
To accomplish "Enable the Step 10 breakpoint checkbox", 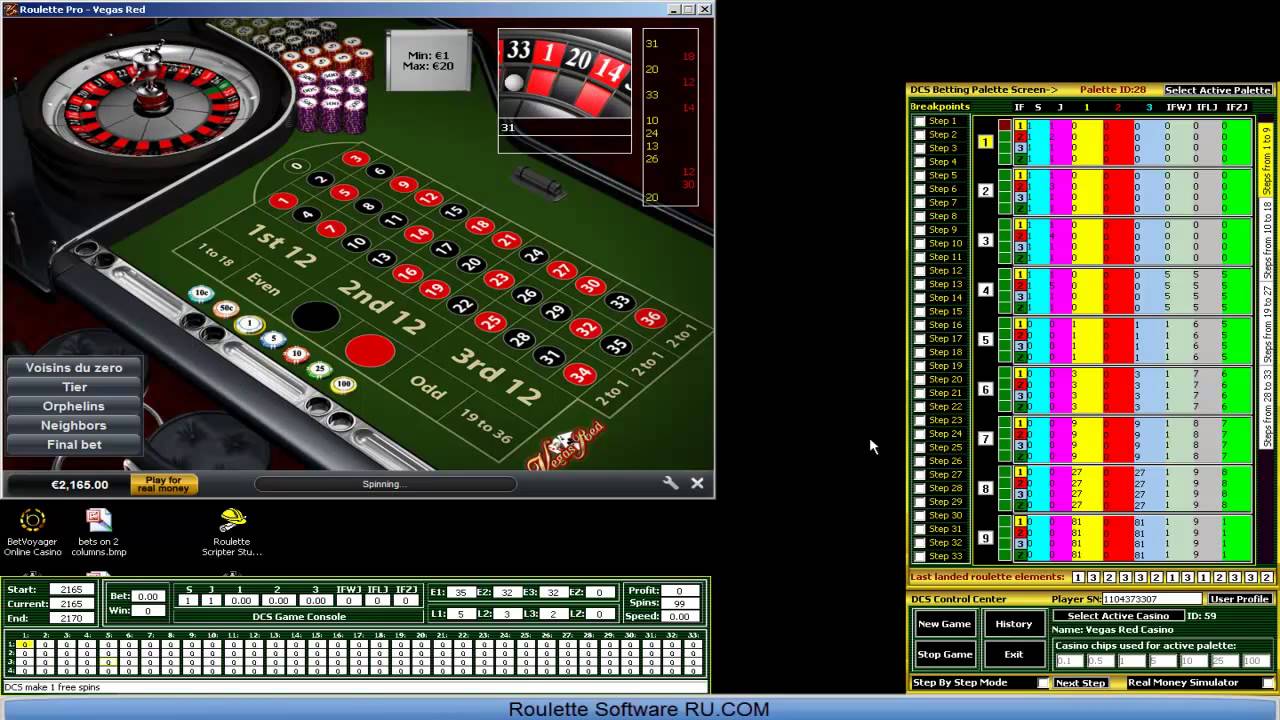I will click(x=920, y=244).
